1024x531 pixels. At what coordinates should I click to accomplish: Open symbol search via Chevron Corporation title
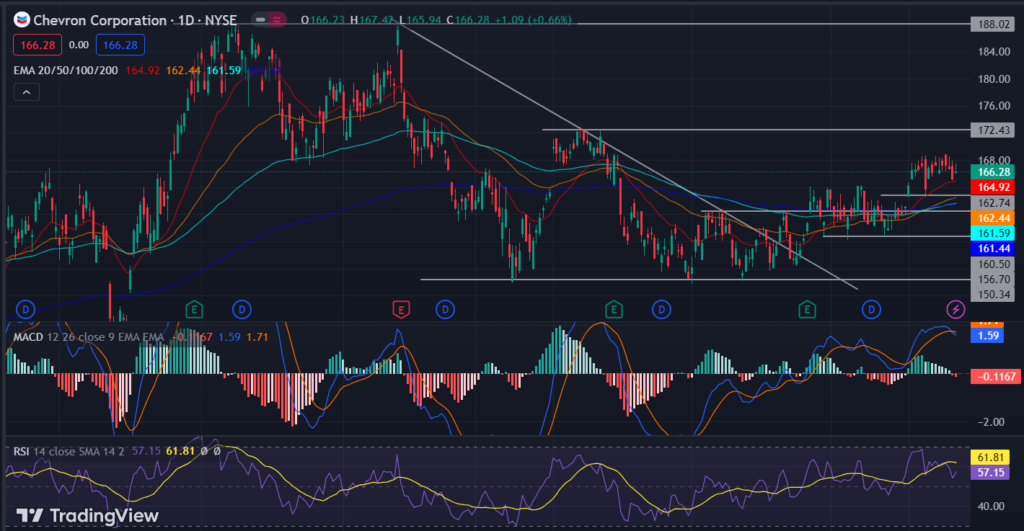[135, 20]
